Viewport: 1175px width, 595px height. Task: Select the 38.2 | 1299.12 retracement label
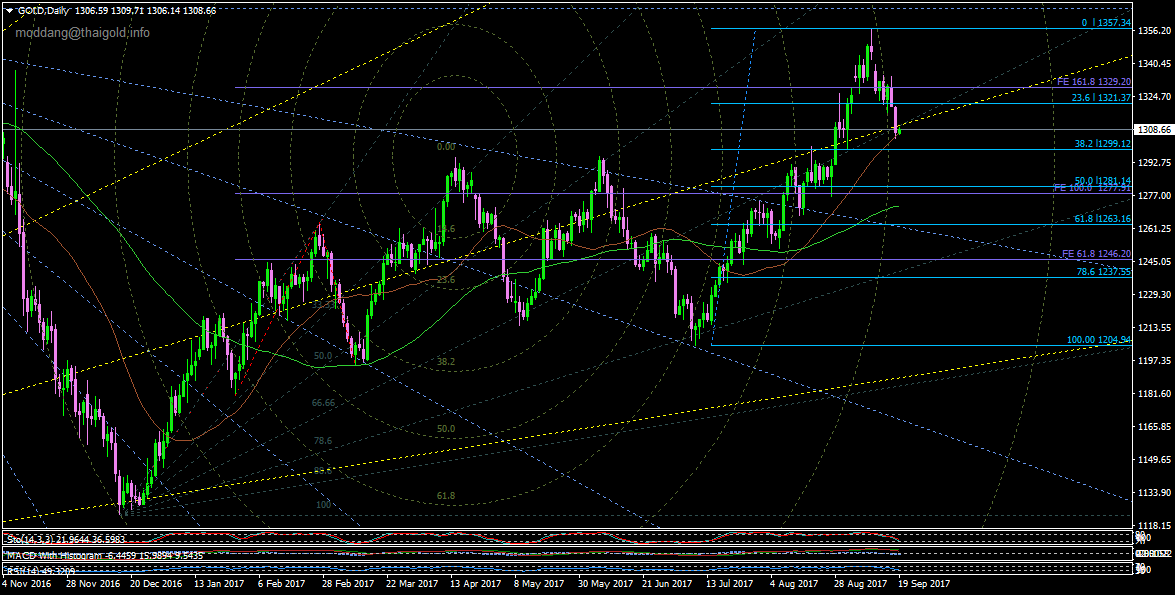tap(1103, 143)
